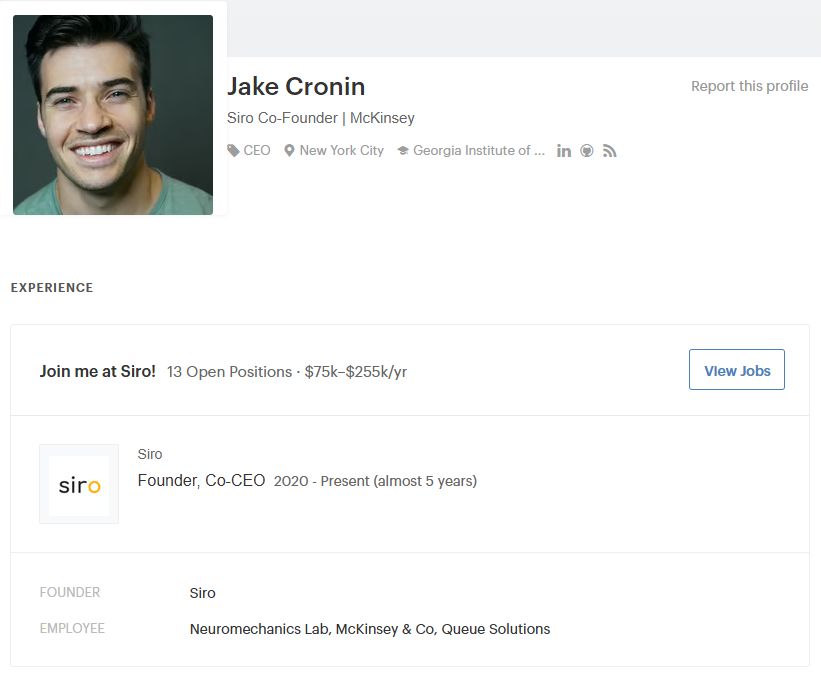The height and width of the screenshot is (677, 821).
Task: Open Neuromechanics Lab employer link
Action: pyautogui.click(x=259, y=629)
